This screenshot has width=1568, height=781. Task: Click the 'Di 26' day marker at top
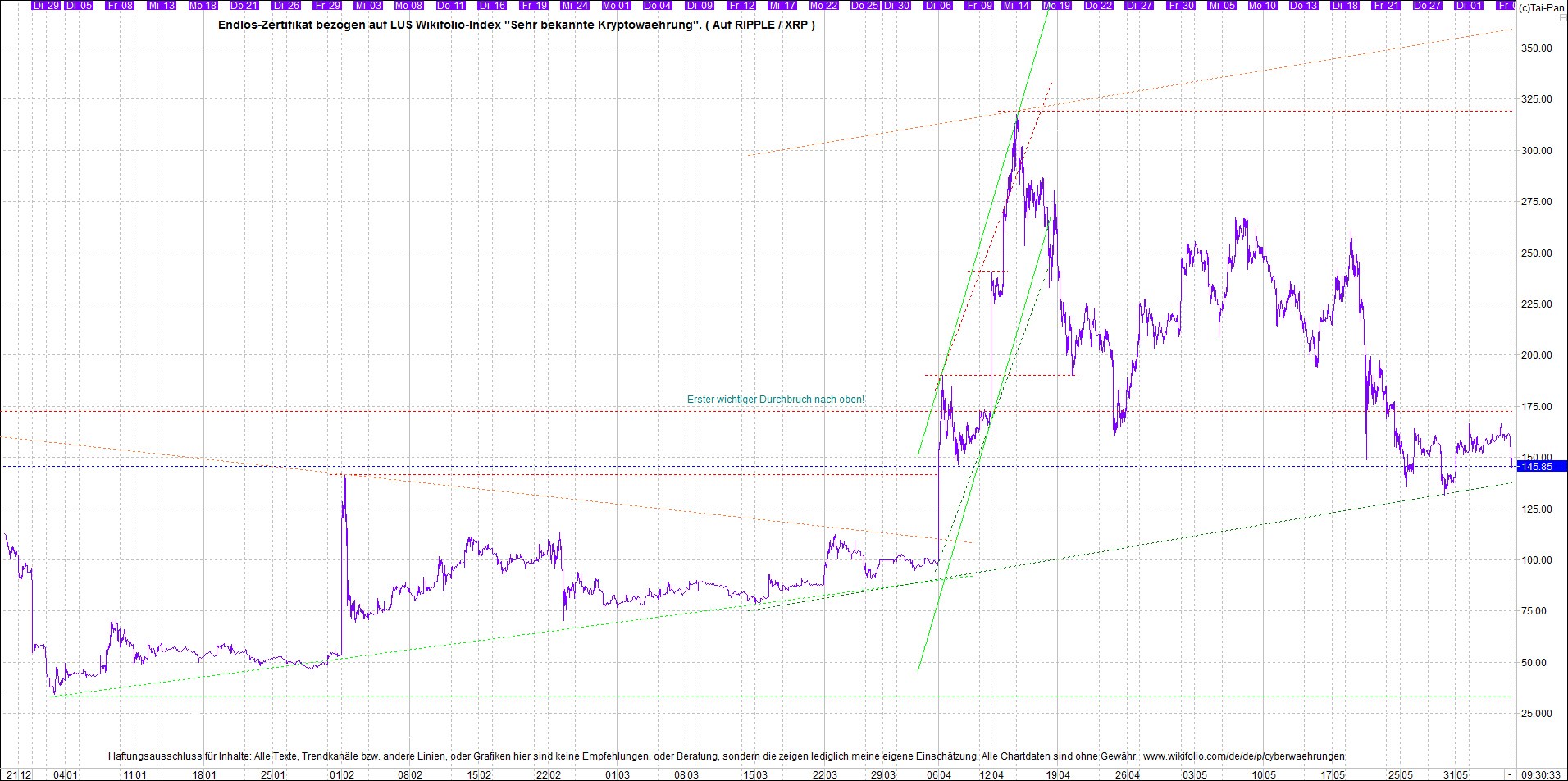click(286, 5)
